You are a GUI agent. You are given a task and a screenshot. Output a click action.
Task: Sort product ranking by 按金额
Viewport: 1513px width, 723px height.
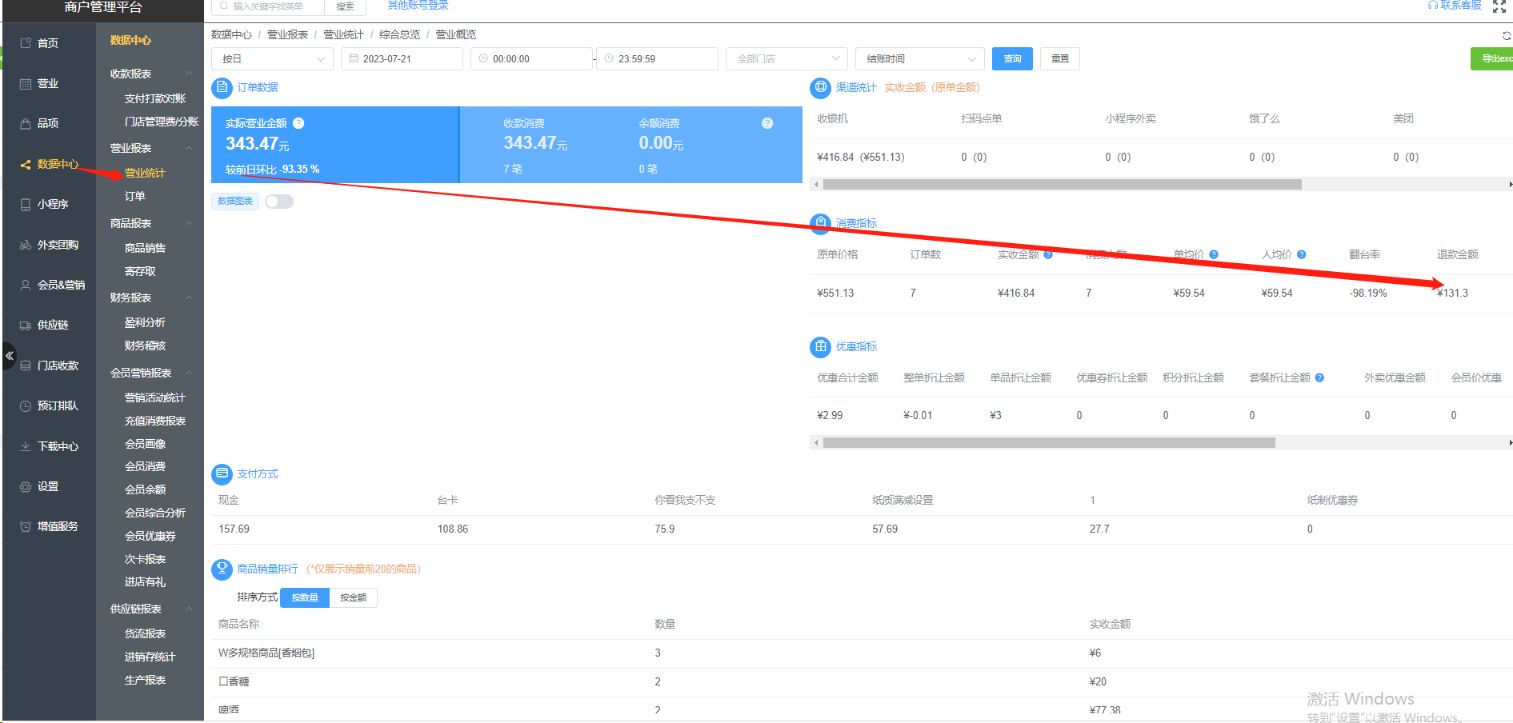point(353,597)
